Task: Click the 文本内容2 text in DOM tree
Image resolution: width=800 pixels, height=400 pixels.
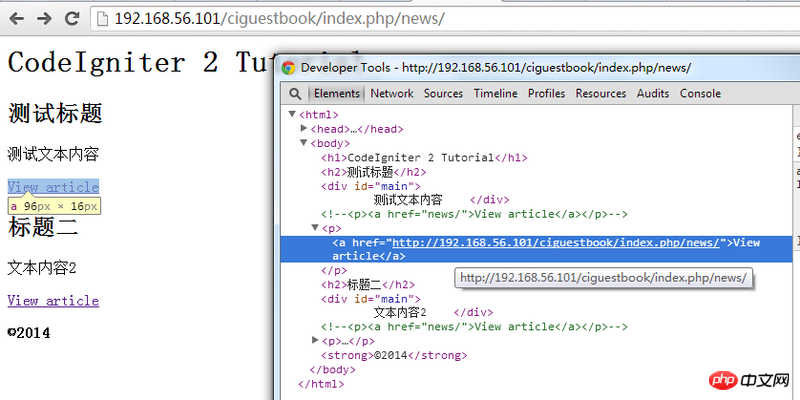Action: (399, 312)
